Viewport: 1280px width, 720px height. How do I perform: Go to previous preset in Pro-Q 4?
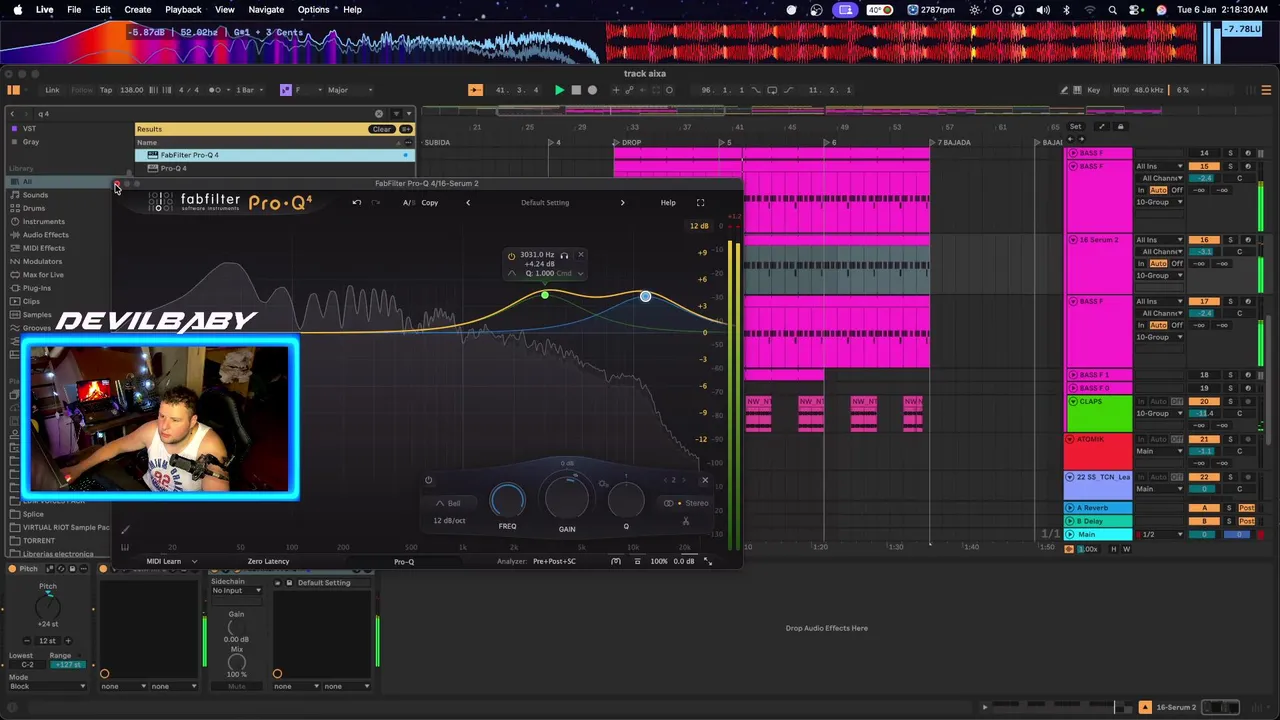pyautogui.click(x=468, y=203)
